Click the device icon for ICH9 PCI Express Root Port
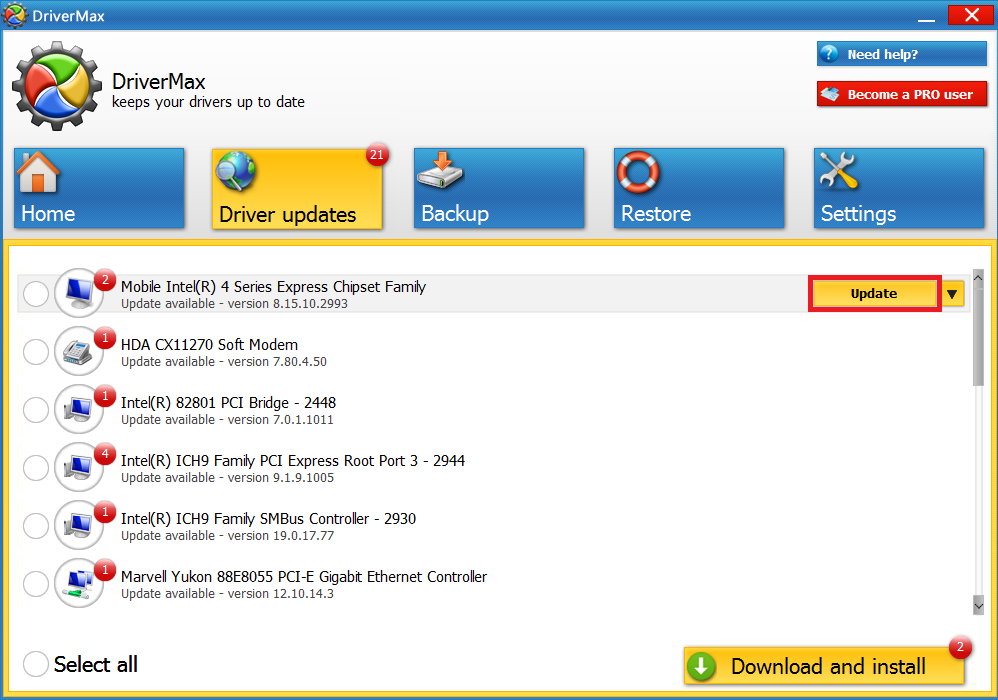The height and width of the screenshot is (700, 998). click(79, 466)
